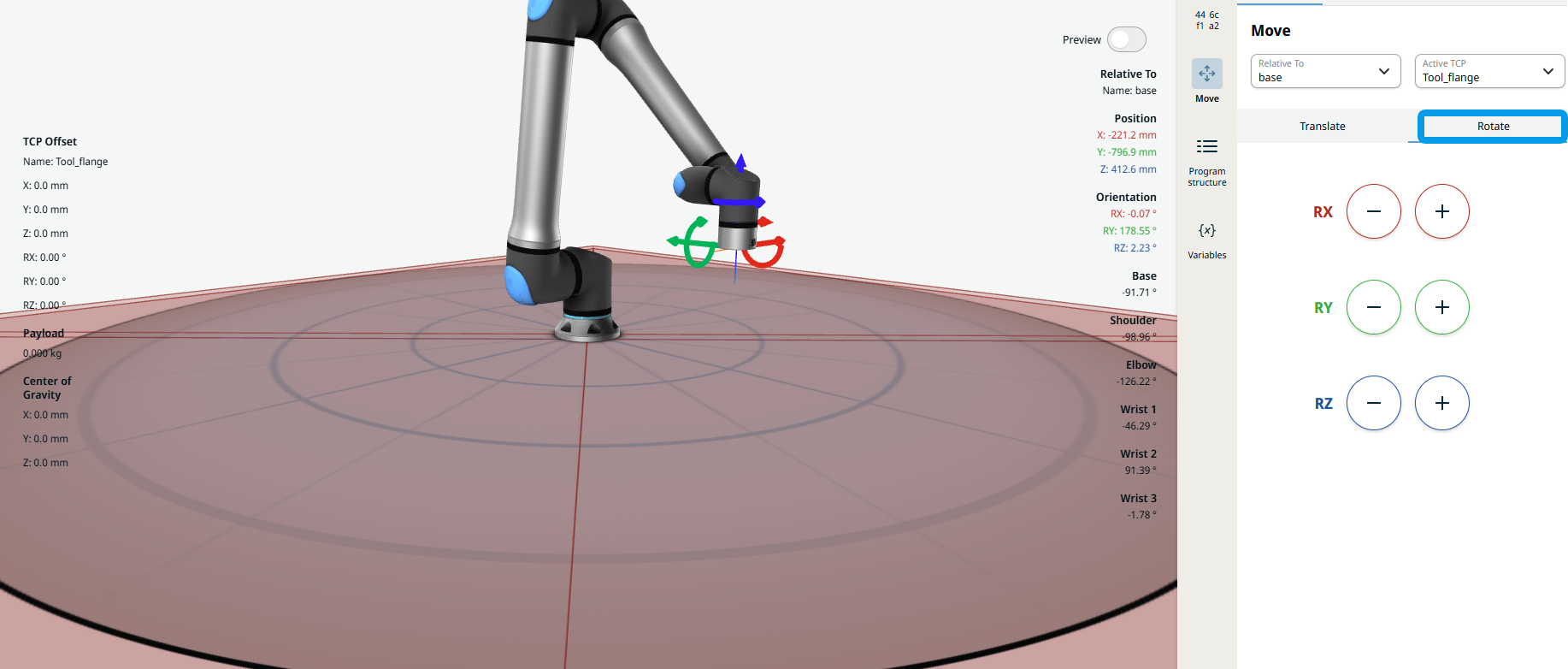Click the green rotation ring on gizmo
Screen dimensions: 1568x669
pos(695,244)
